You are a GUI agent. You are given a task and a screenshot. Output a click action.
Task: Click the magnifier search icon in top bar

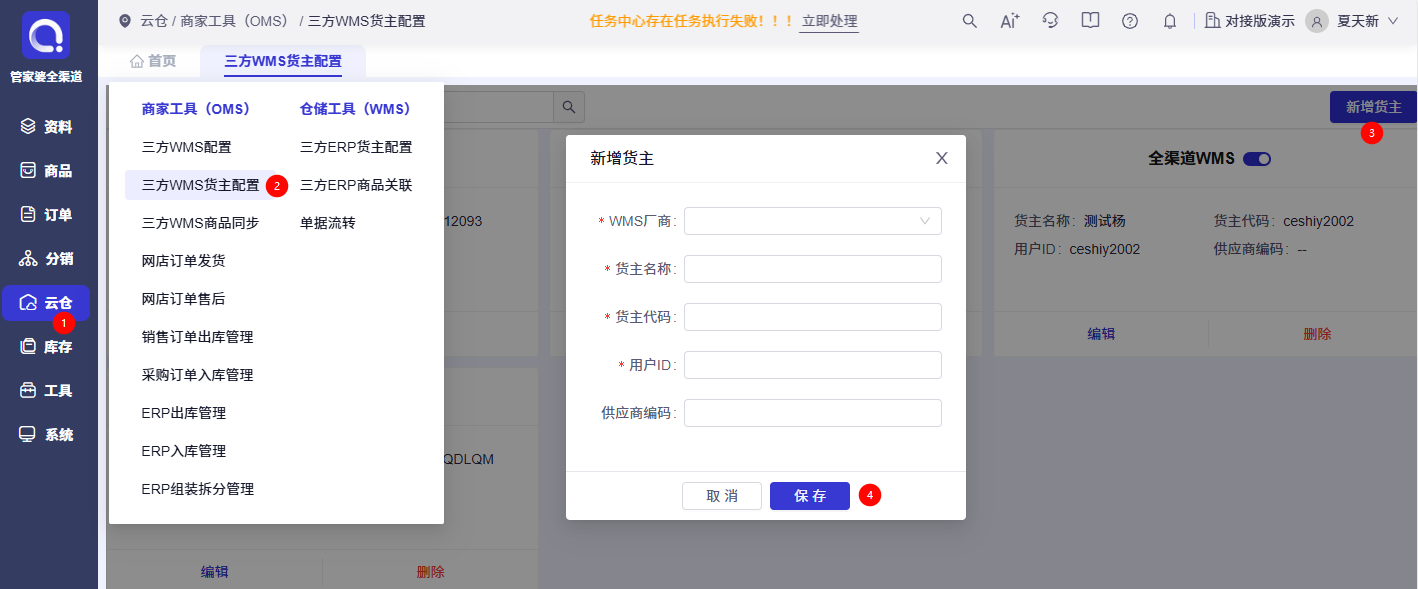969,21
